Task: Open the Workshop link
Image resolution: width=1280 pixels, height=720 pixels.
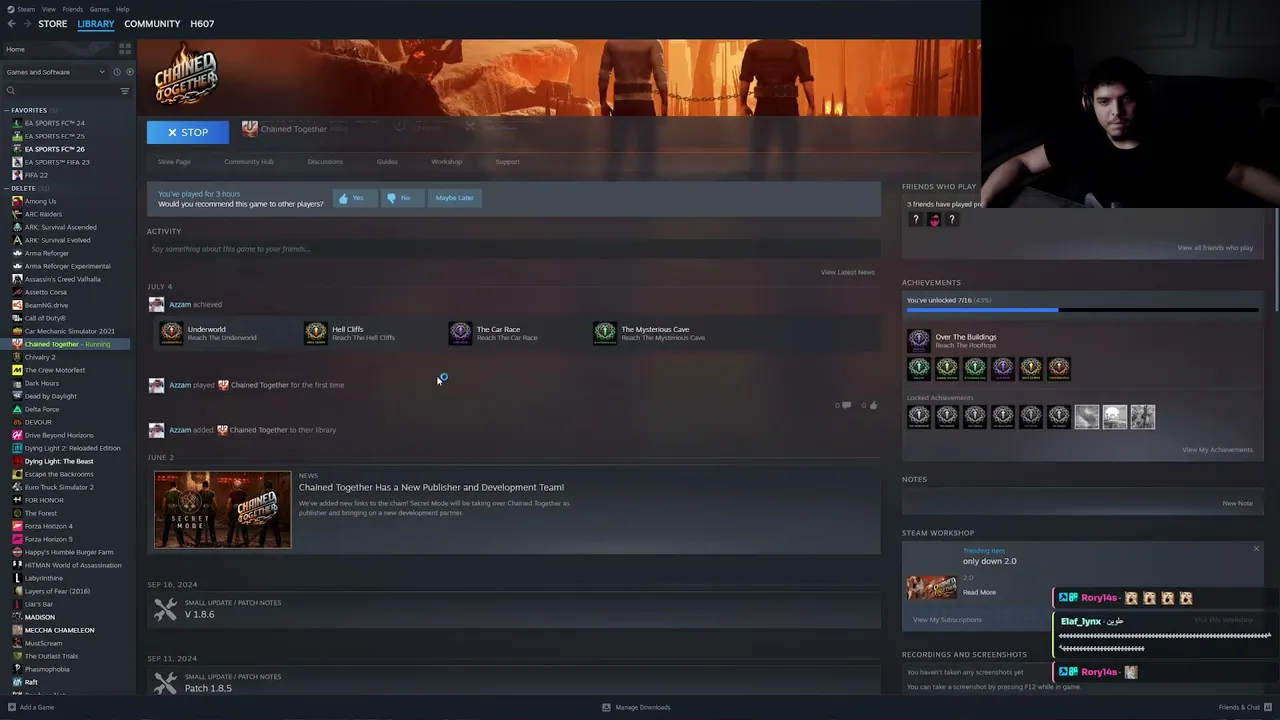Action: click(447, 162)
